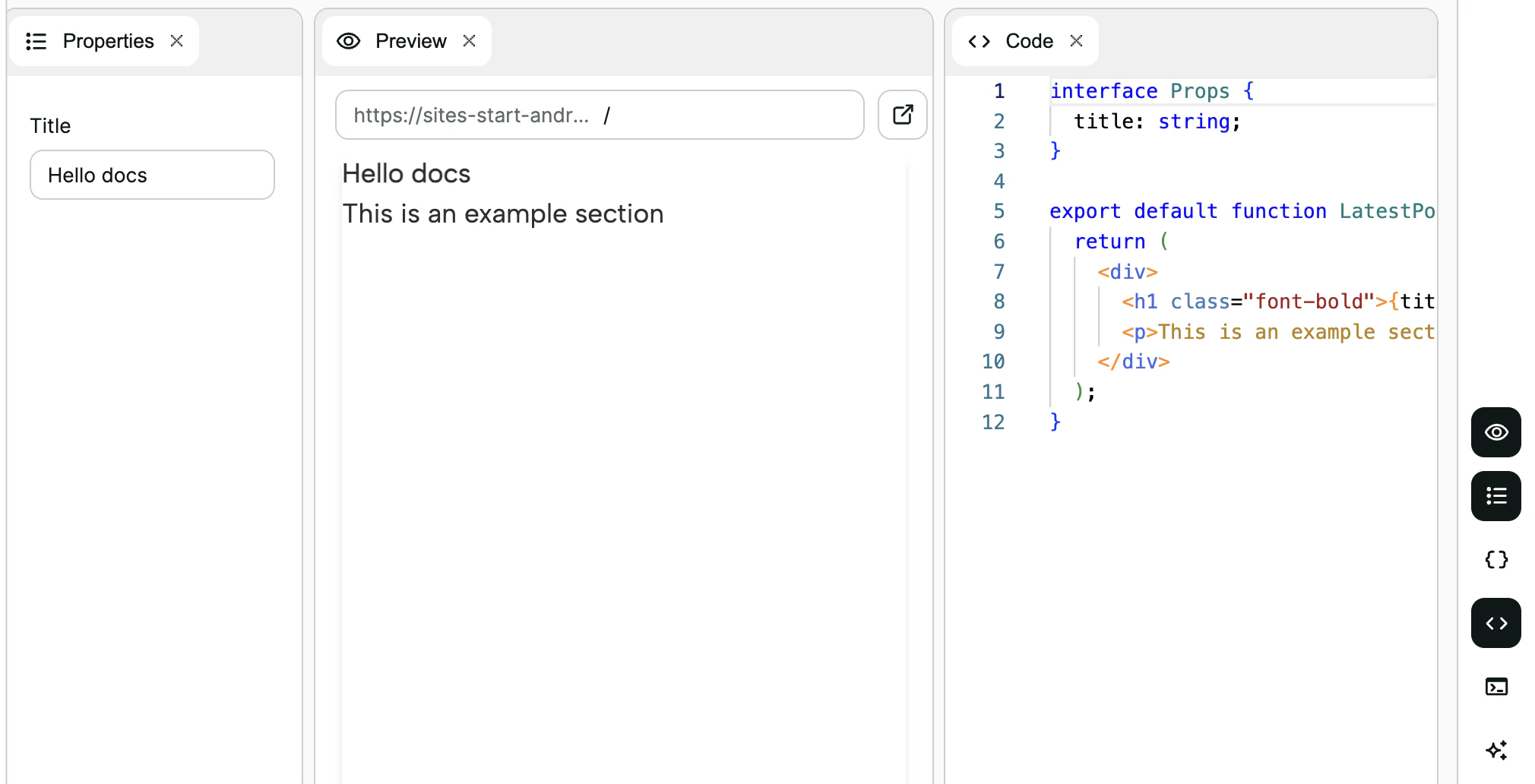This screenshot has width=1535, height=784.
Task: Close the Properties tab
Action: click(x=176, y=41)
